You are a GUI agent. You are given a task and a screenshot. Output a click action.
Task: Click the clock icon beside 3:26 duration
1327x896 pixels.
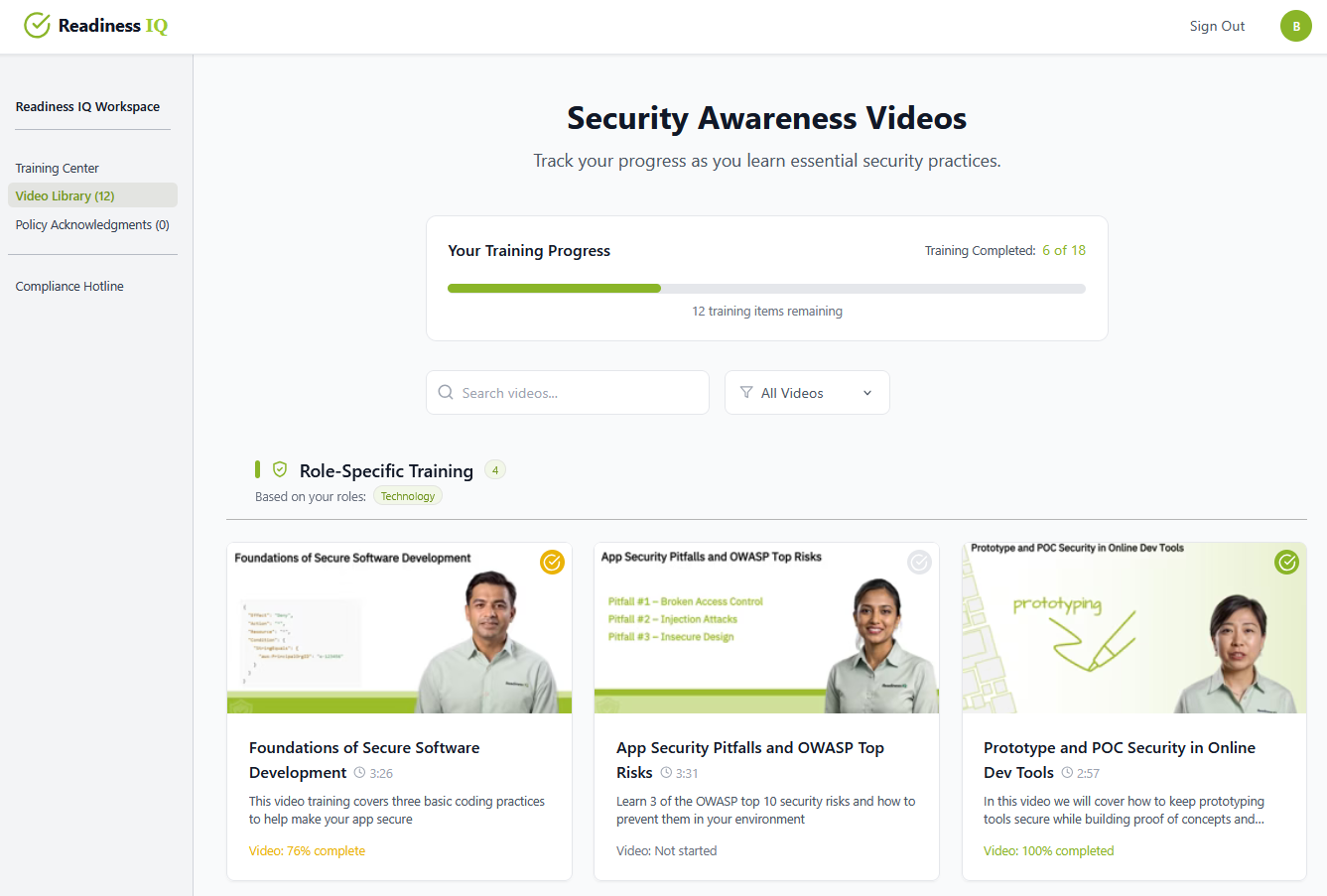[x=359, y=773]
